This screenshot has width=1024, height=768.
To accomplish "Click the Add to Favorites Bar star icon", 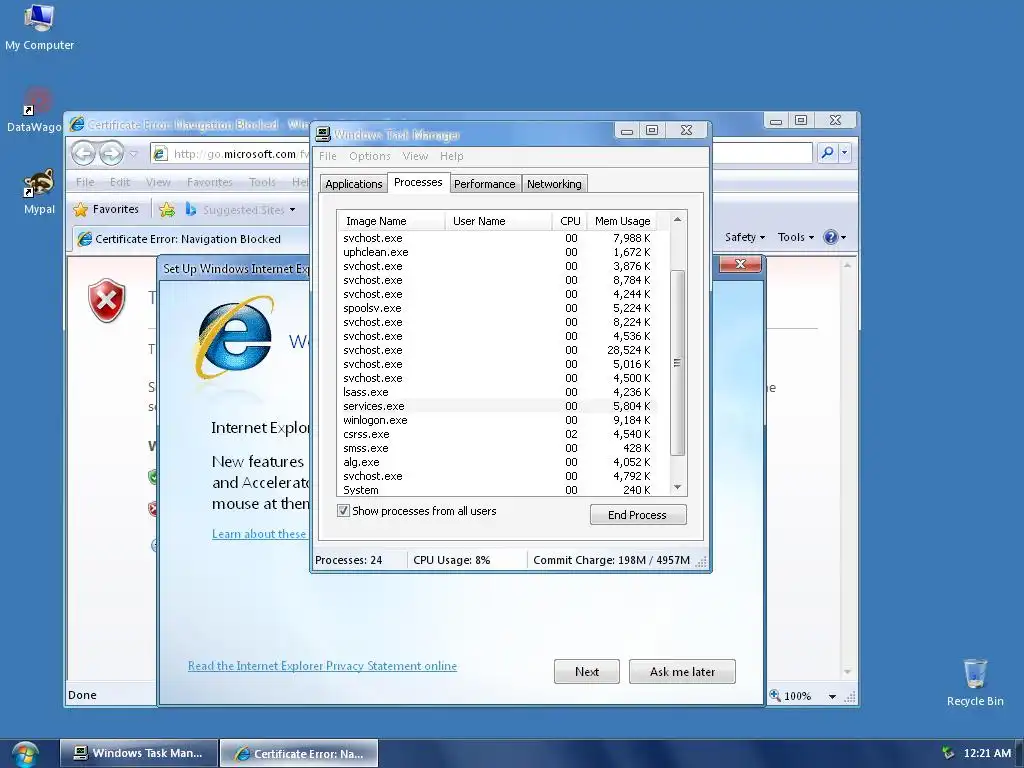I will tap(167, 210).
